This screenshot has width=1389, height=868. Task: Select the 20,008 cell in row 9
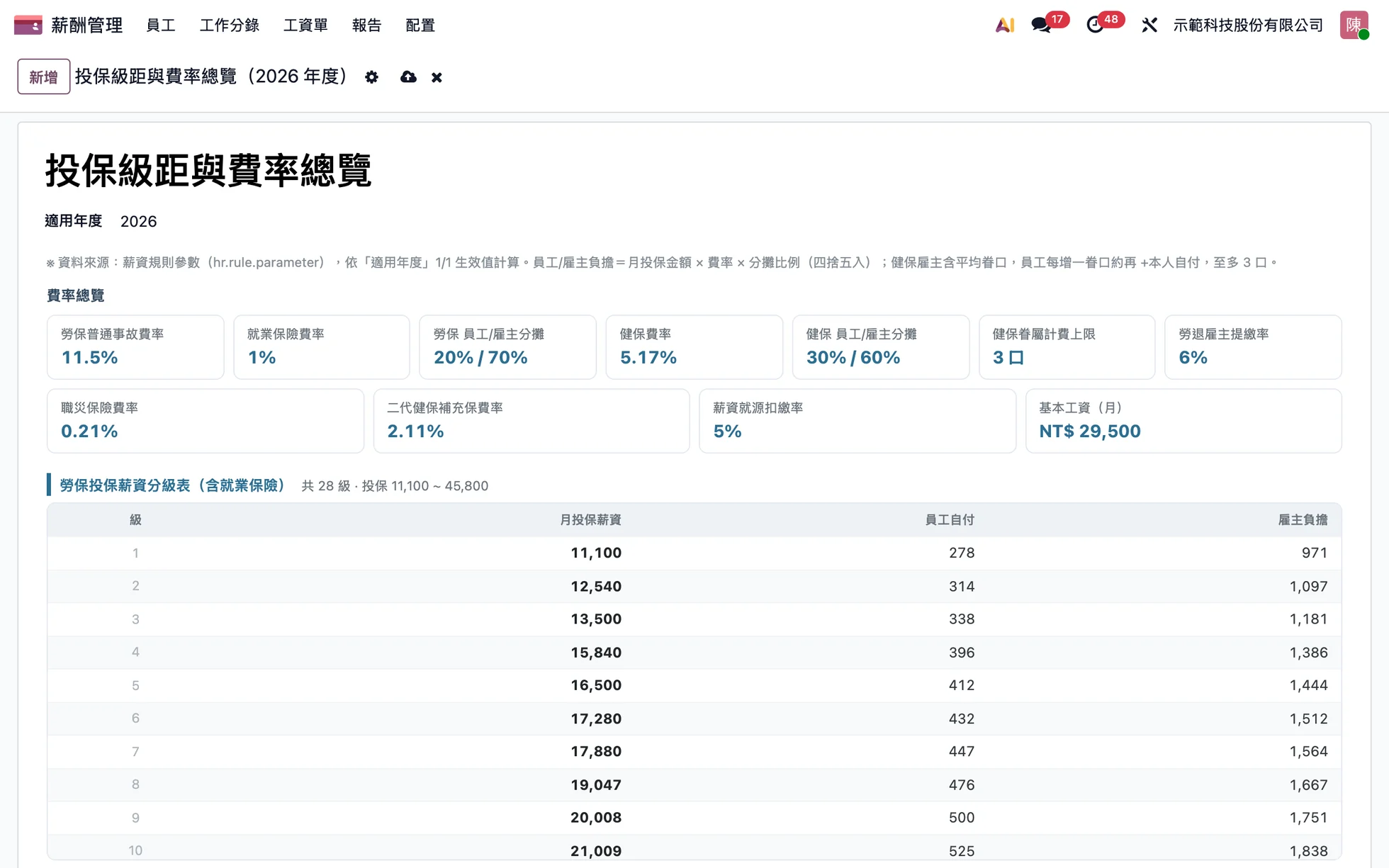tap(596, 818)
